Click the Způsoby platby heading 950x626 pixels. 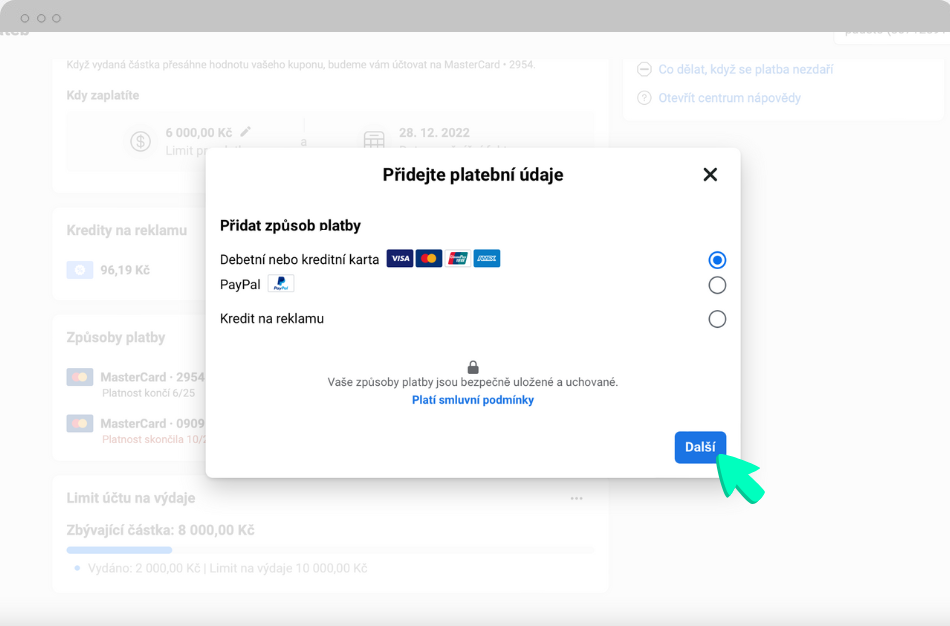tap(116, 338)
